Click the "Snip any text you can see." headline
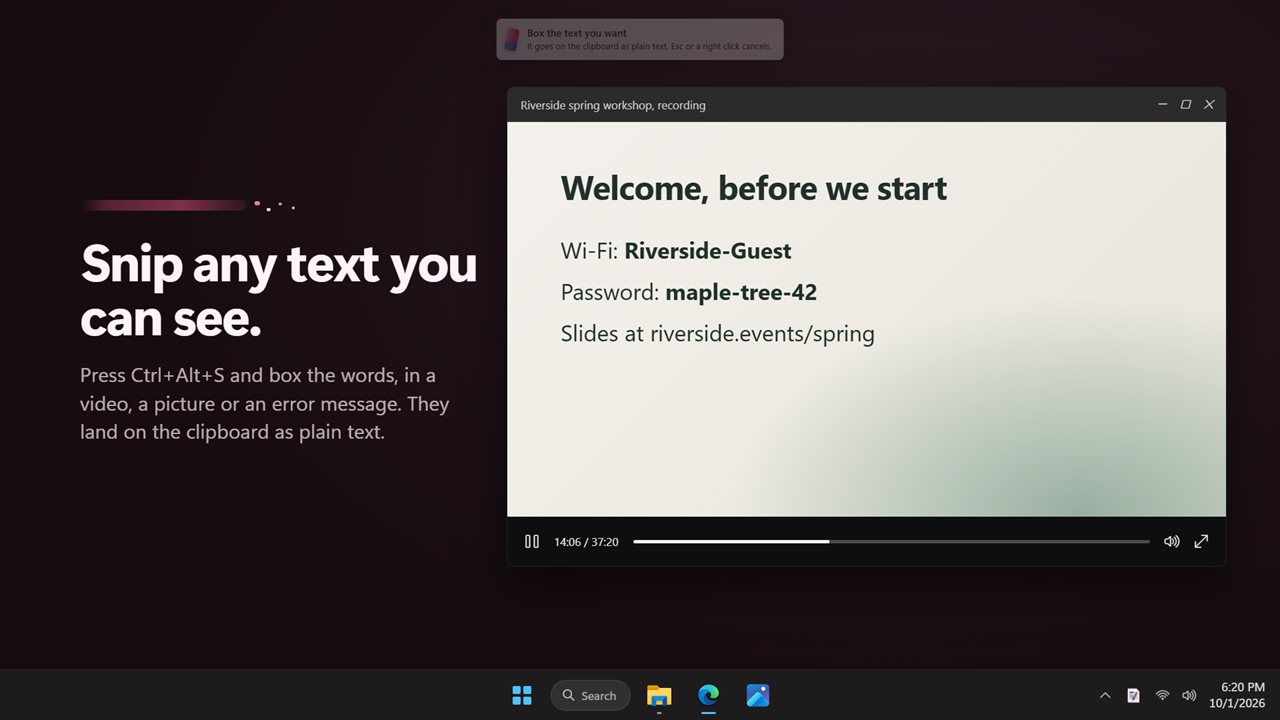The height and width of the screenshot is (720, 1280). [x=279, y=291]
